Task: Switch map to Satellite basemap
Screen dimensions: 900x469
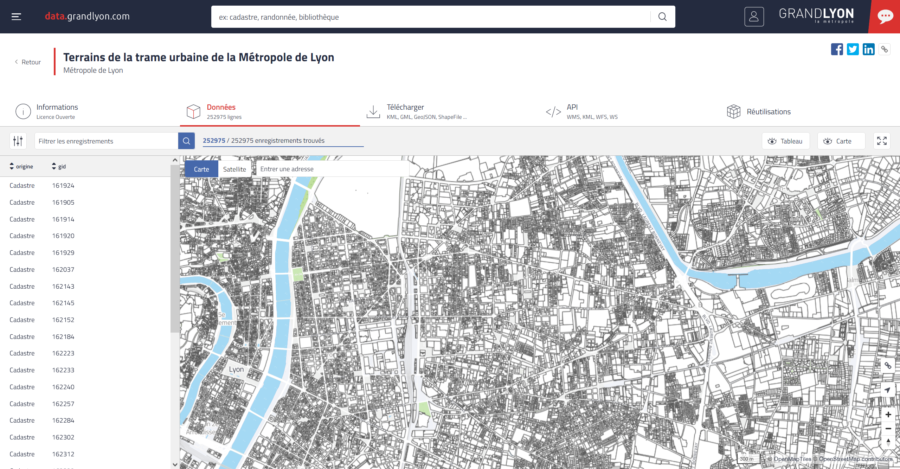Action: point(235,169)
